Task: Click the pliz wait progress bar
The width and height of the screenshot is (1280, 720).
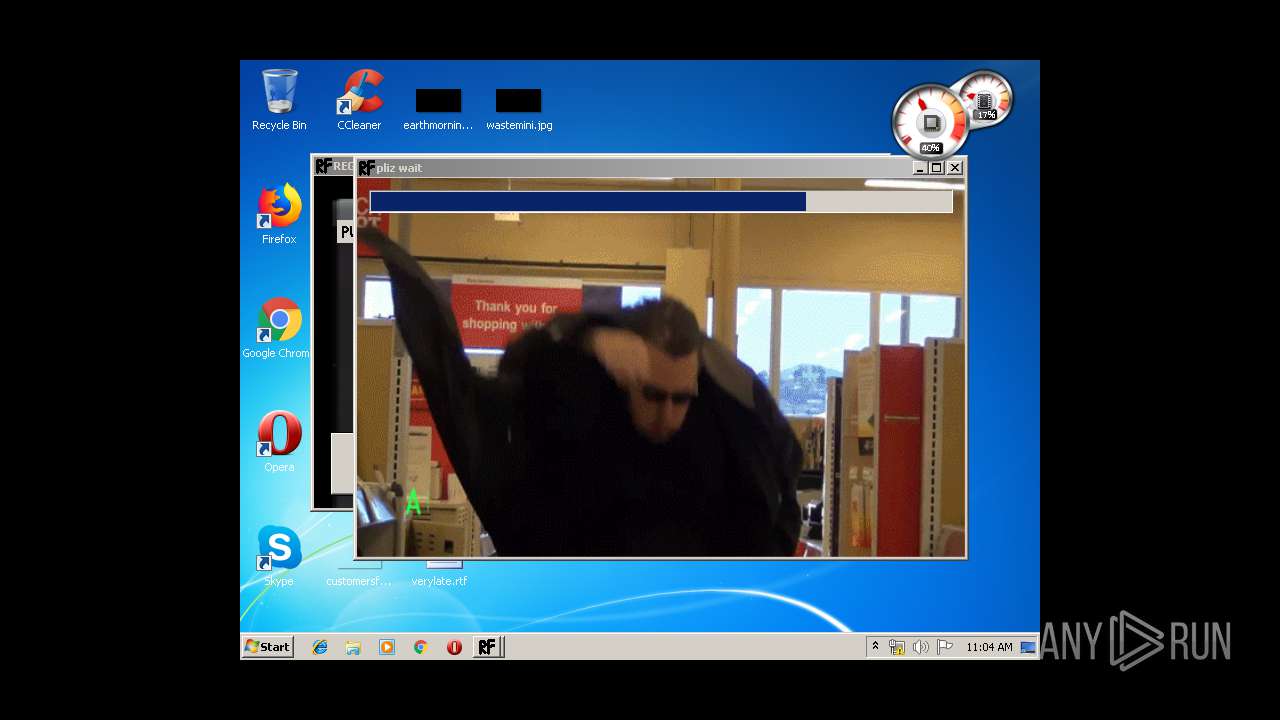Action: [661, 202]
